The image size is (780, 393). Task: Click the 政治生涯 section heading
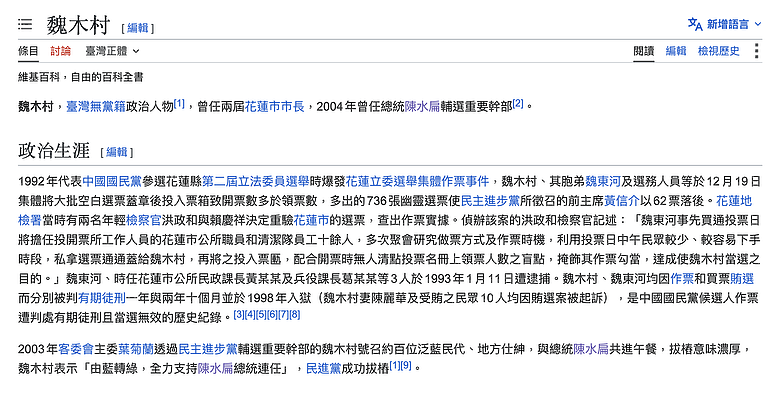(x=54, y=151)
